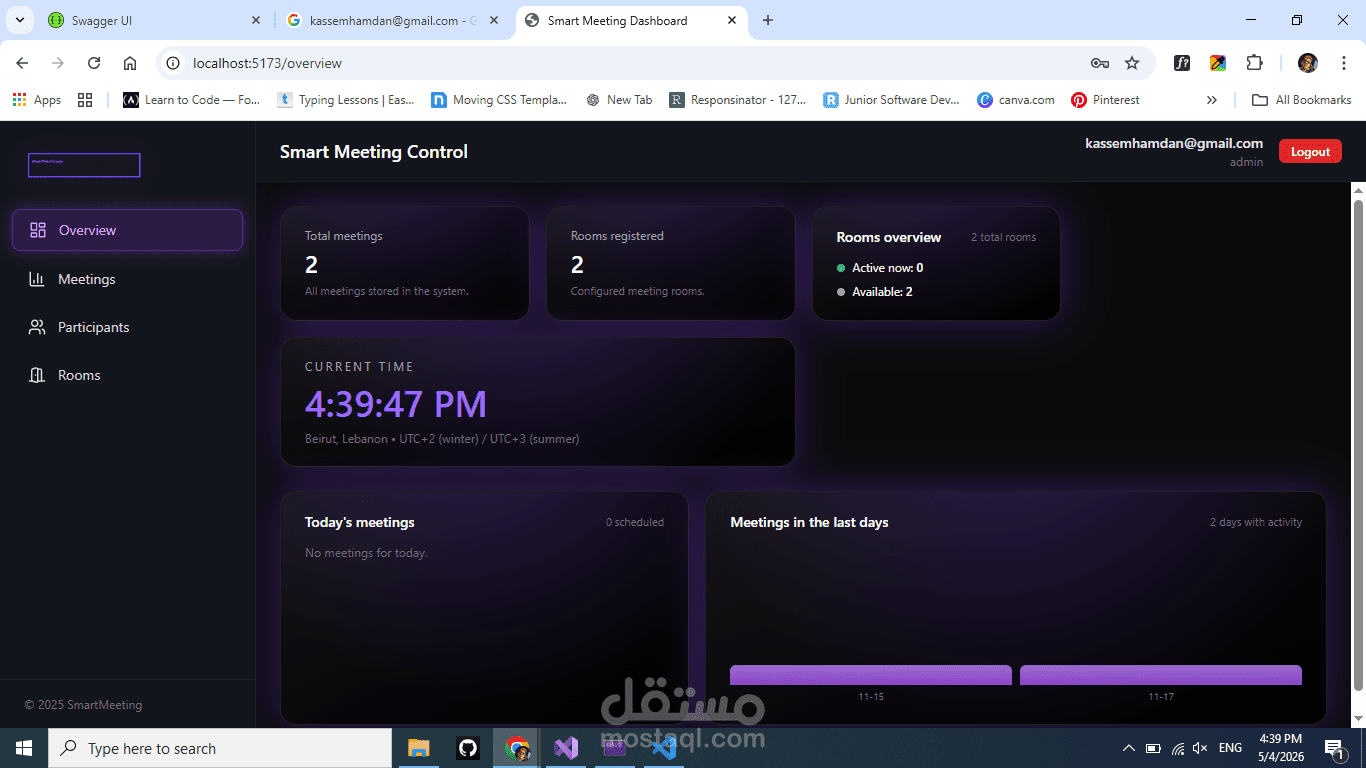Open the Windows notification center

click(1335, 748)
